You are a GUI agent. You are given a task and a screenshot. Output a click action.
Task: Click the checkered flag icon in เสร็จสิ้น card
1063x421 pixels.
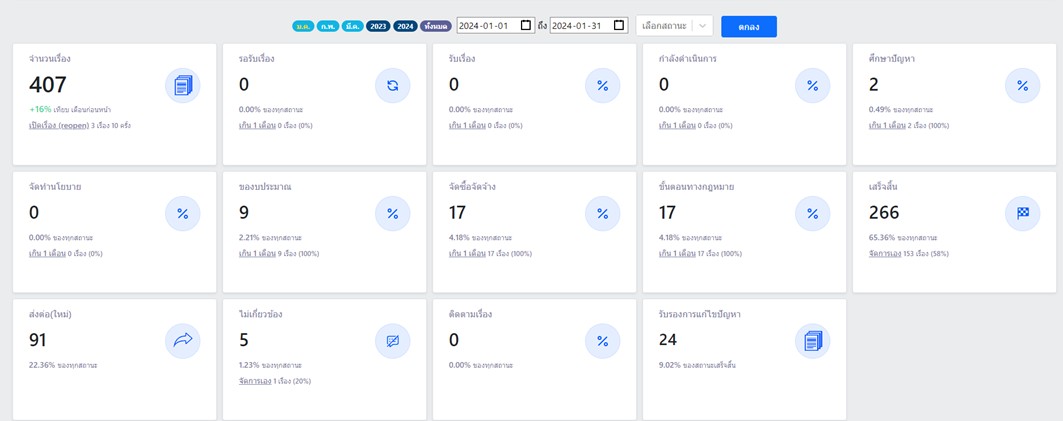pyautogui.click(x=1022, y=213)
